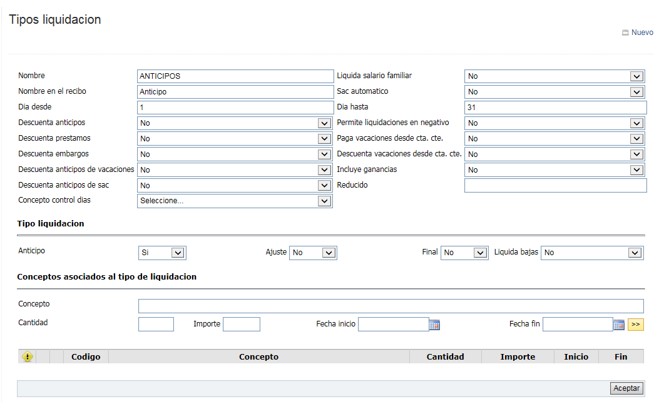Expand the Anticipo Si/No dropdown
Image resolution: width=659 pixels, height=409 pixels.
pyautogui.click(x=161, y=254)
